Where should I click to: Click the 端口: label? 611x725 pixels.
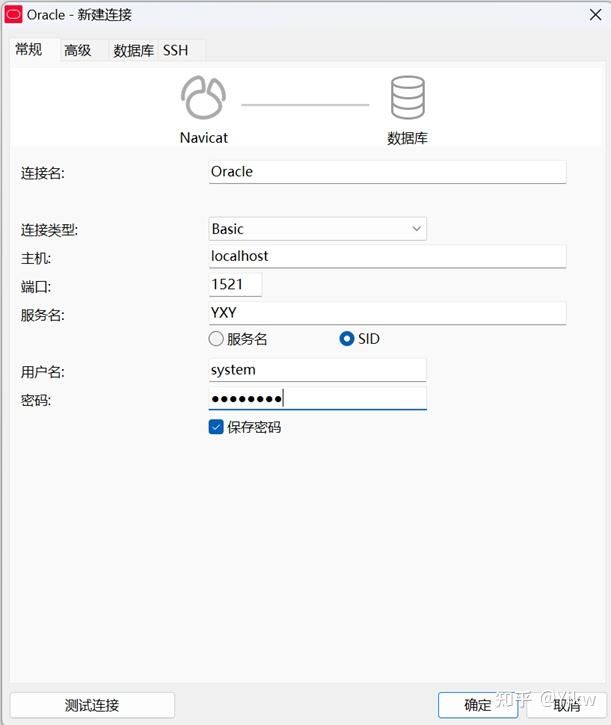click(36, 287)
